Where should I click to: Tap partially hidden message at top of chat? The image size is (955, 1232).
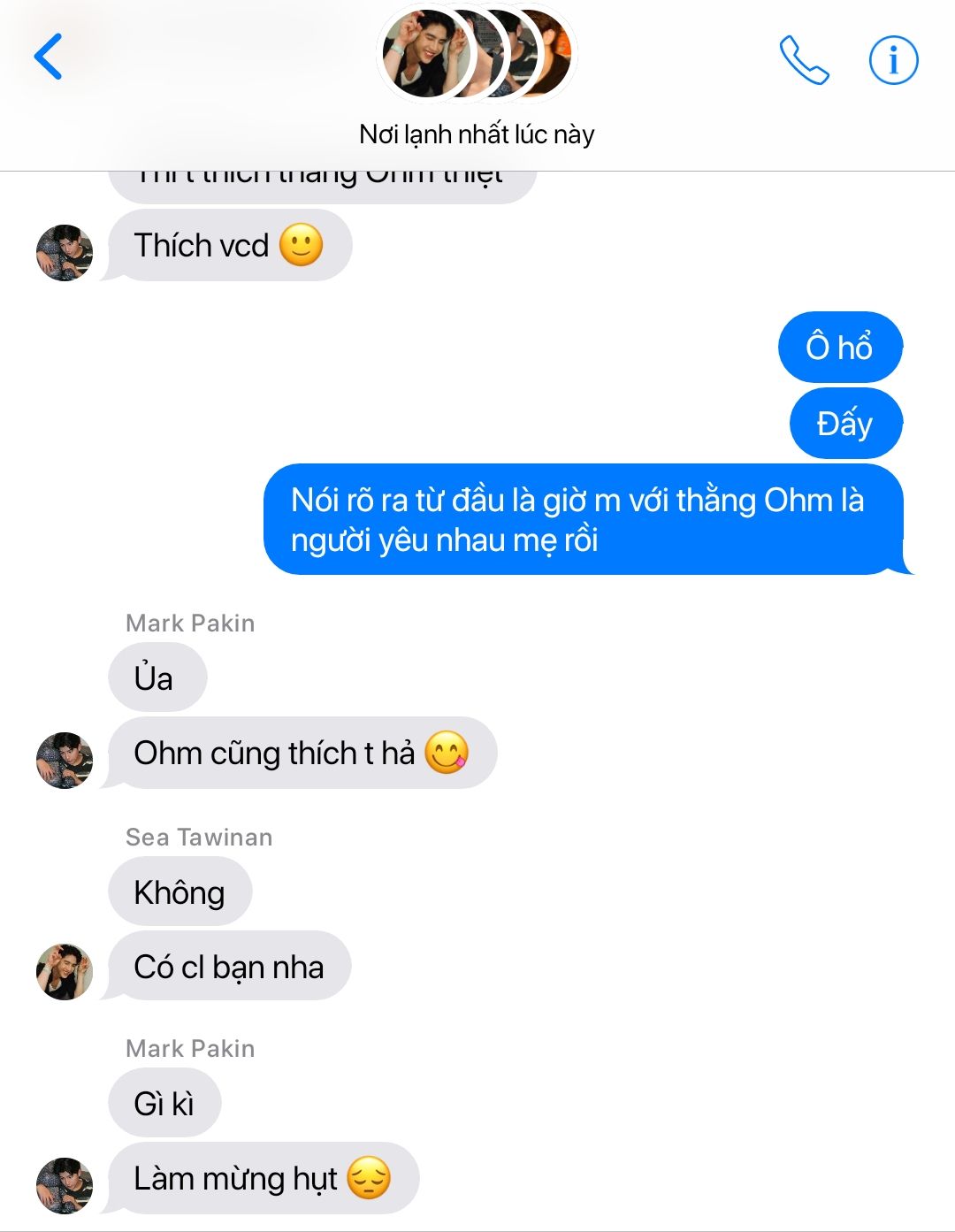tap(322, 187)
